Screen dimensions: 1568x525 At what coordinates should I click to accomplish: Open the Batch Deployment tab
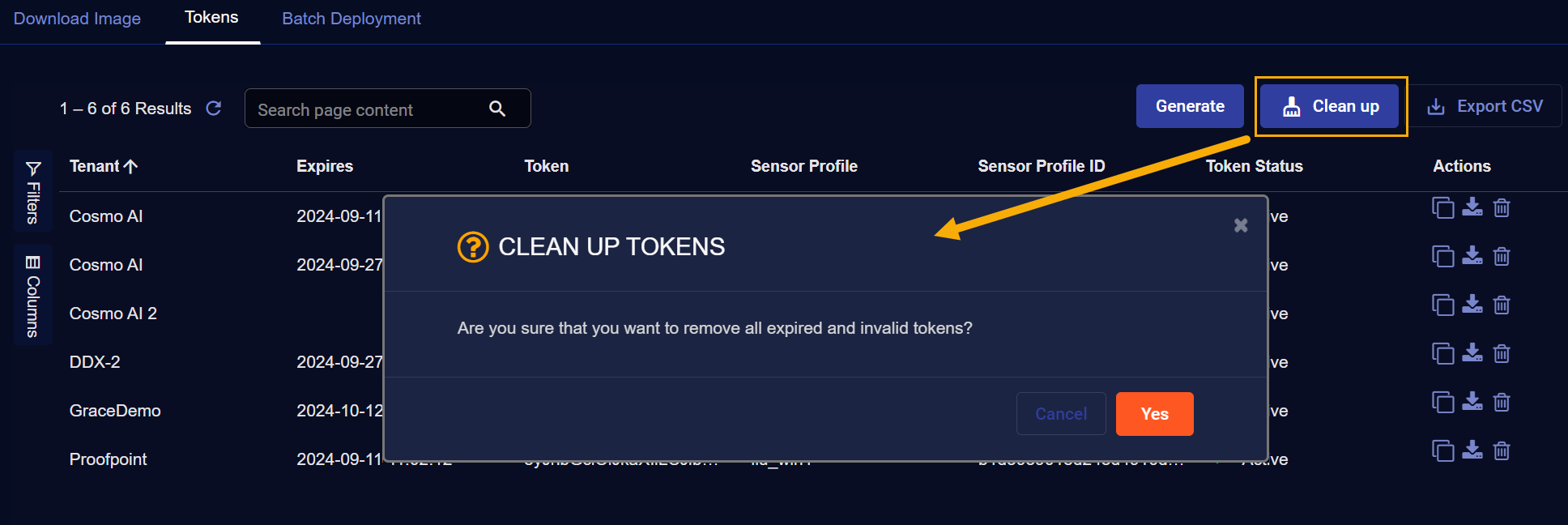351,19
